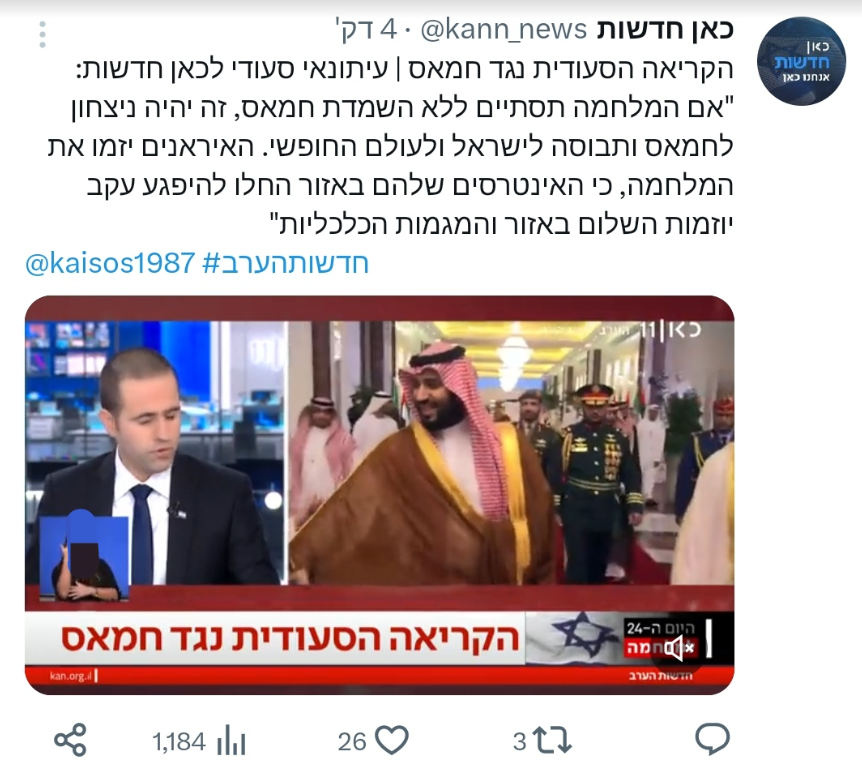Play the embedded news video

pos(379,495)
